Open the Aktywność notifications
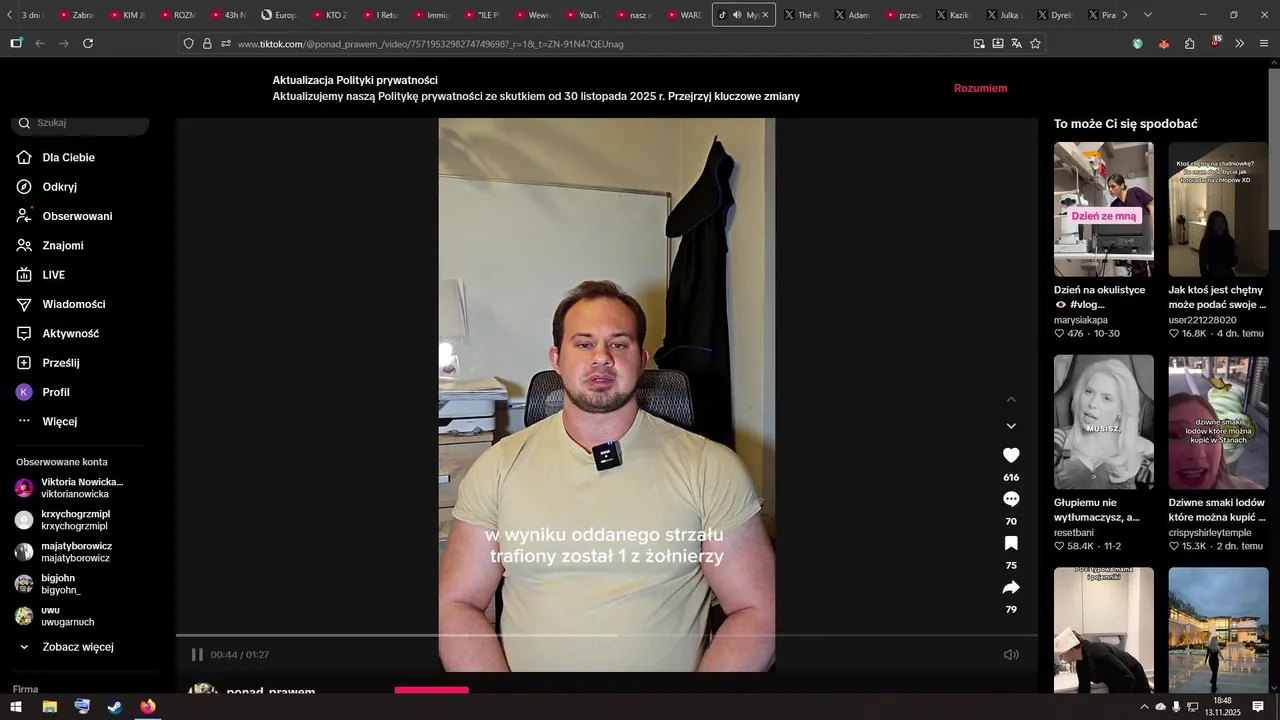Viewport: 1280px width, 720px height. (58, 333)
